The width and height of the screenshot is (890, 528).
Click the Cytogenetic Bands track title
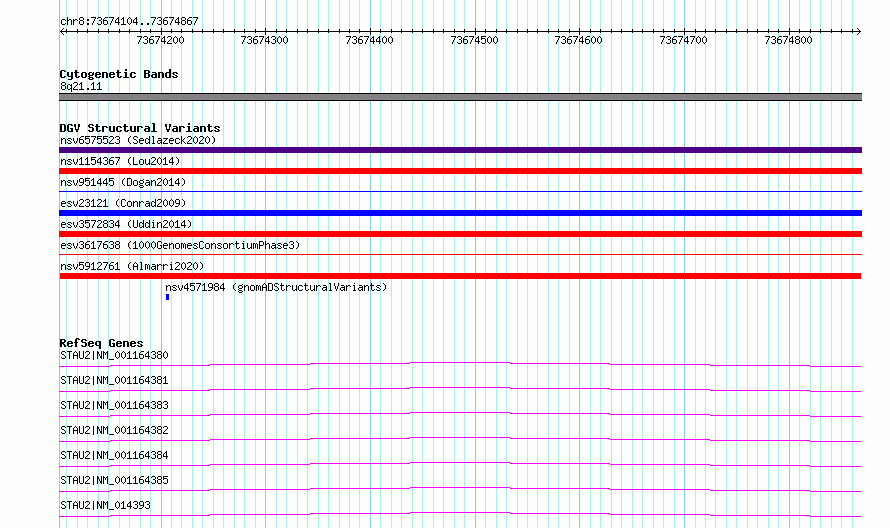(119, 74)
